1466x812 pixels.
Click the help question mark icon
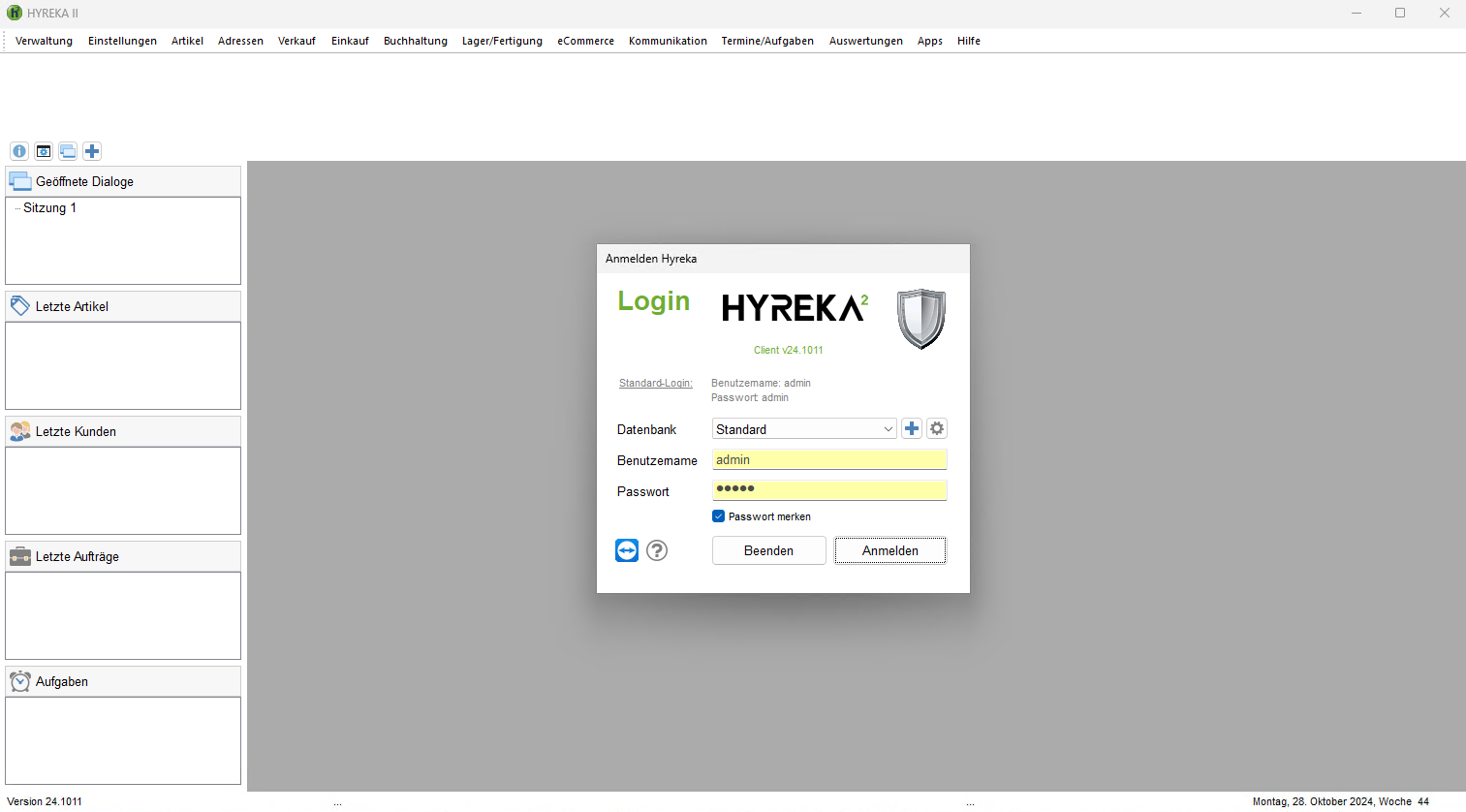pos(657,550)
